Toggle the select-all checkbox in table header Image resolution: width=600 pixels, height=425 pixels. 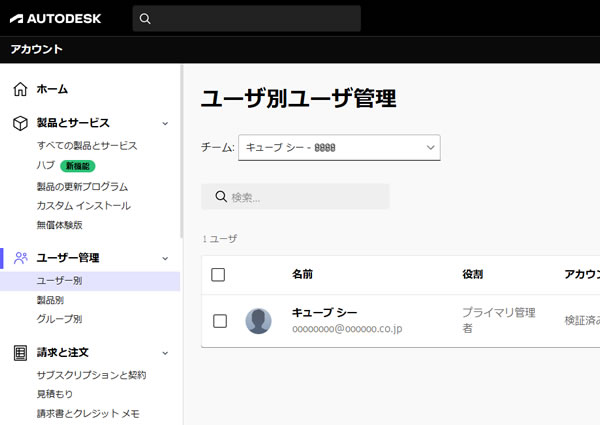click(x=218, y=275)
